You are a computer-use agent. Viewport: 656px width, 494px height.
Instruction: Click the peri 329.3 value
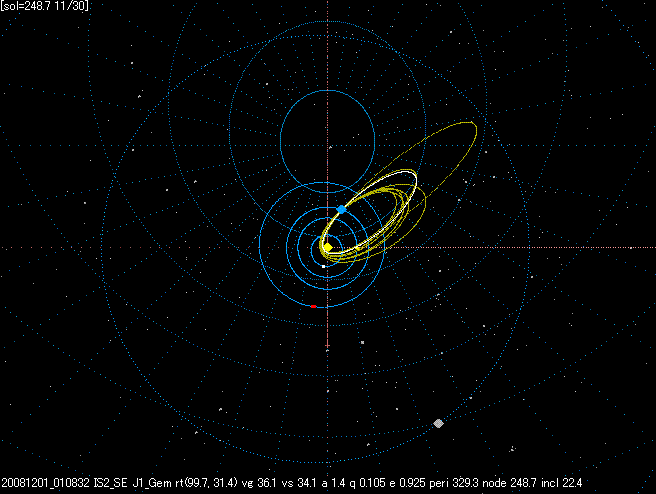click(454, 483)
